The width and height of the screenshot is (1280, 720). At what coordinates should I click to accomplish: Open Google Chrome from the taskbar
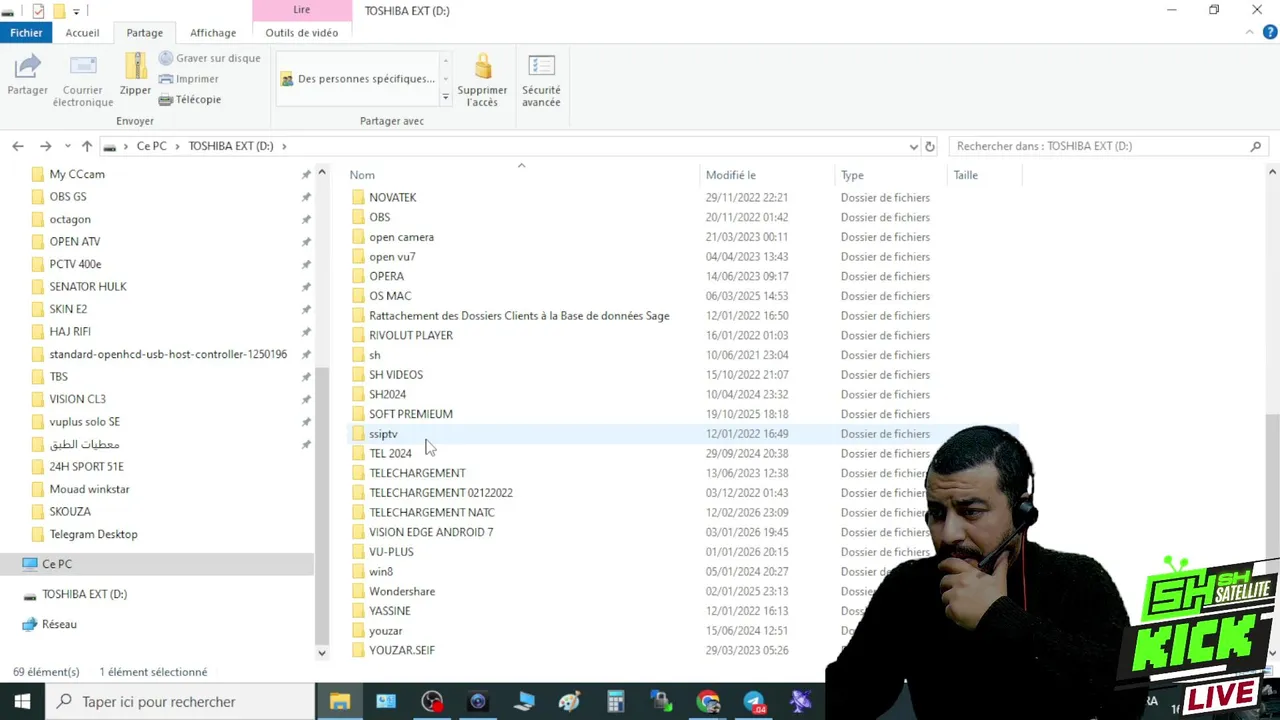pyautogui.click(x=708, y=701)
